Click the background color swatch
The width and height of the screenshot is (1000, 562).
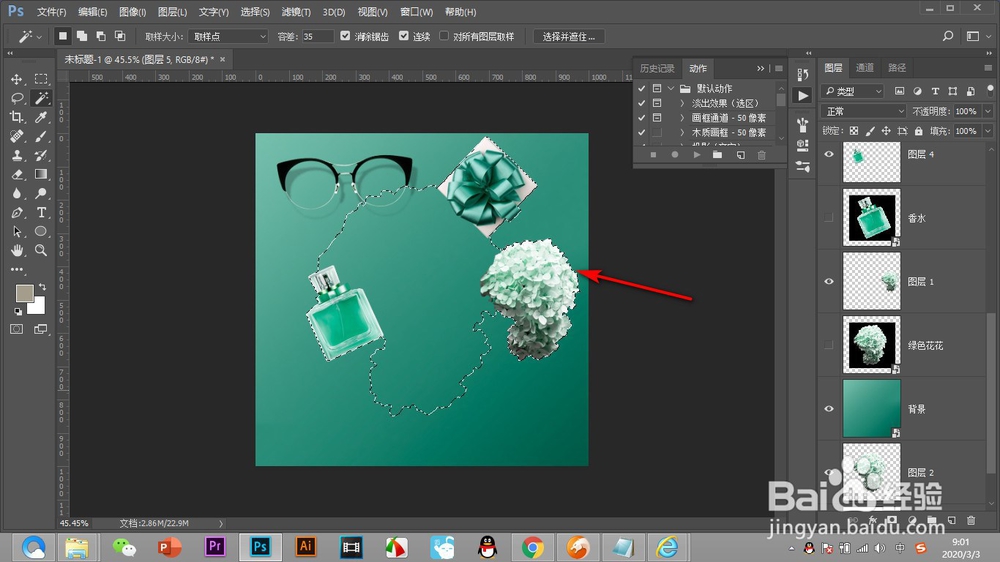click(x=38, y=307)
